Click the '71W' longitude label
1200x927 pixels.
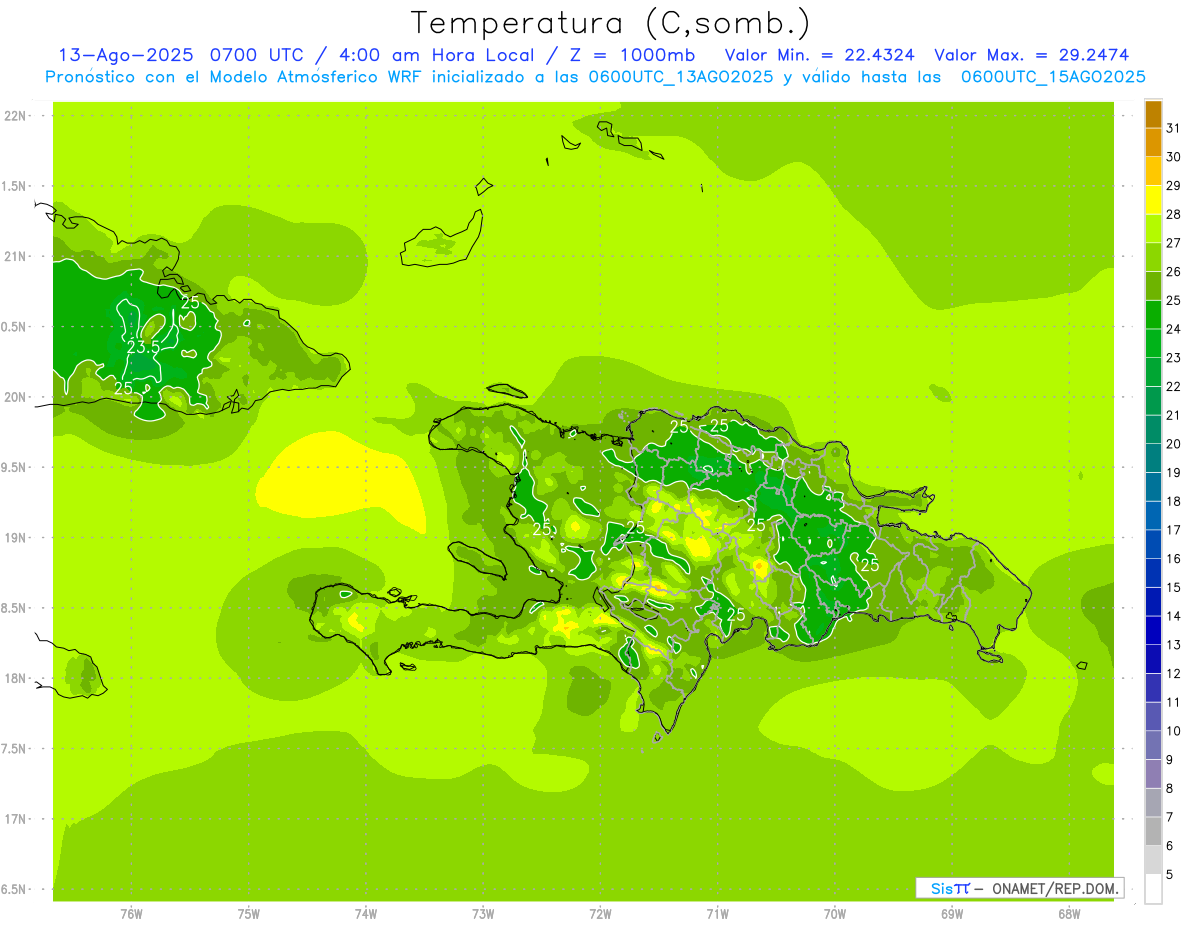tap(717, 914)
